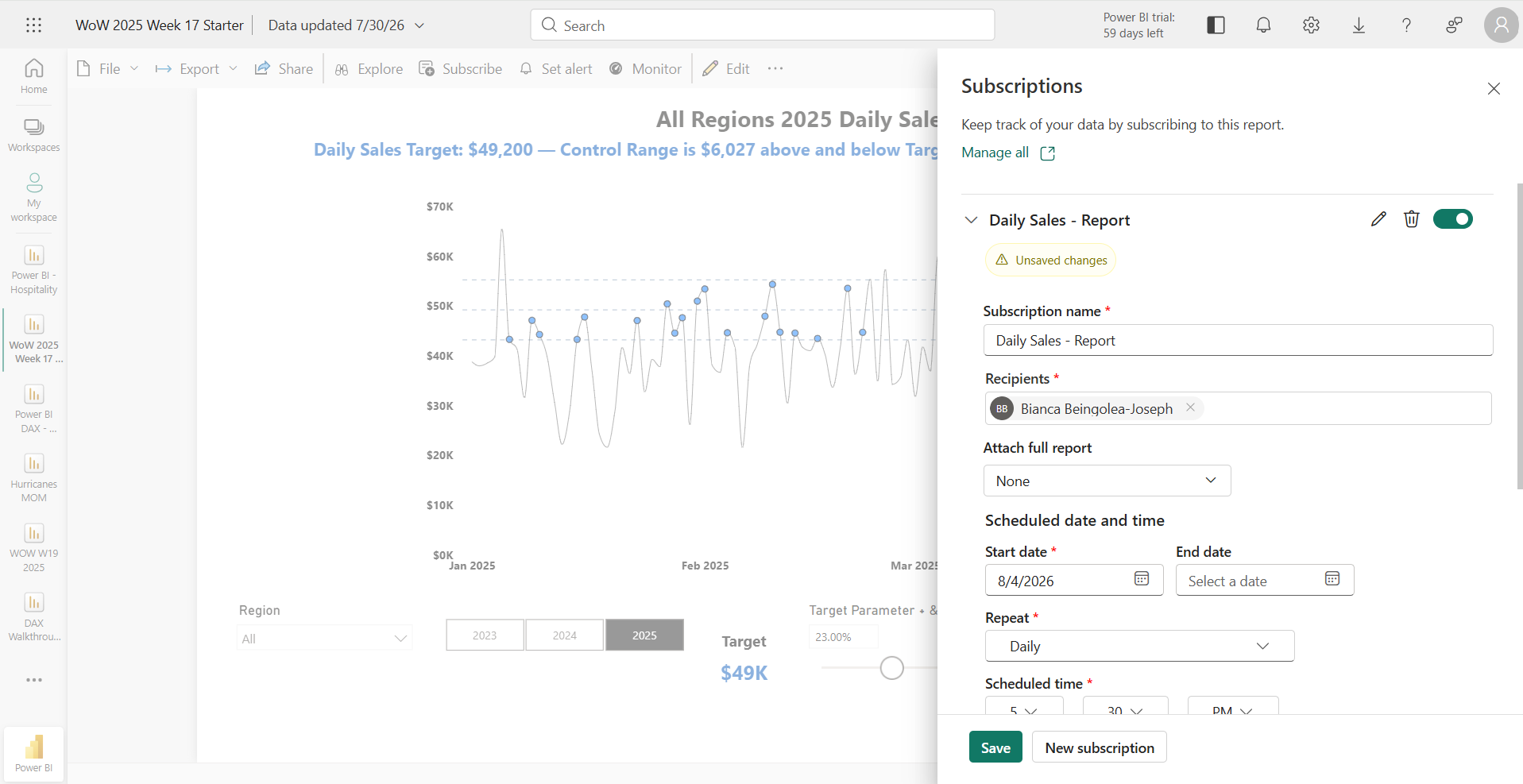Open the DAX Walkthrough report shortcut
Viewport: 1523px width, 784px height.
[33, 616]
